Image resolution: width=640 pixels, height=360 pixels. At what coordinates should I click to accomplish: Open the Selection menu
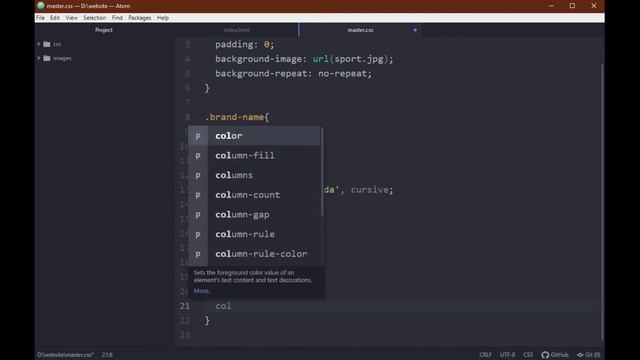coord(94,18)
